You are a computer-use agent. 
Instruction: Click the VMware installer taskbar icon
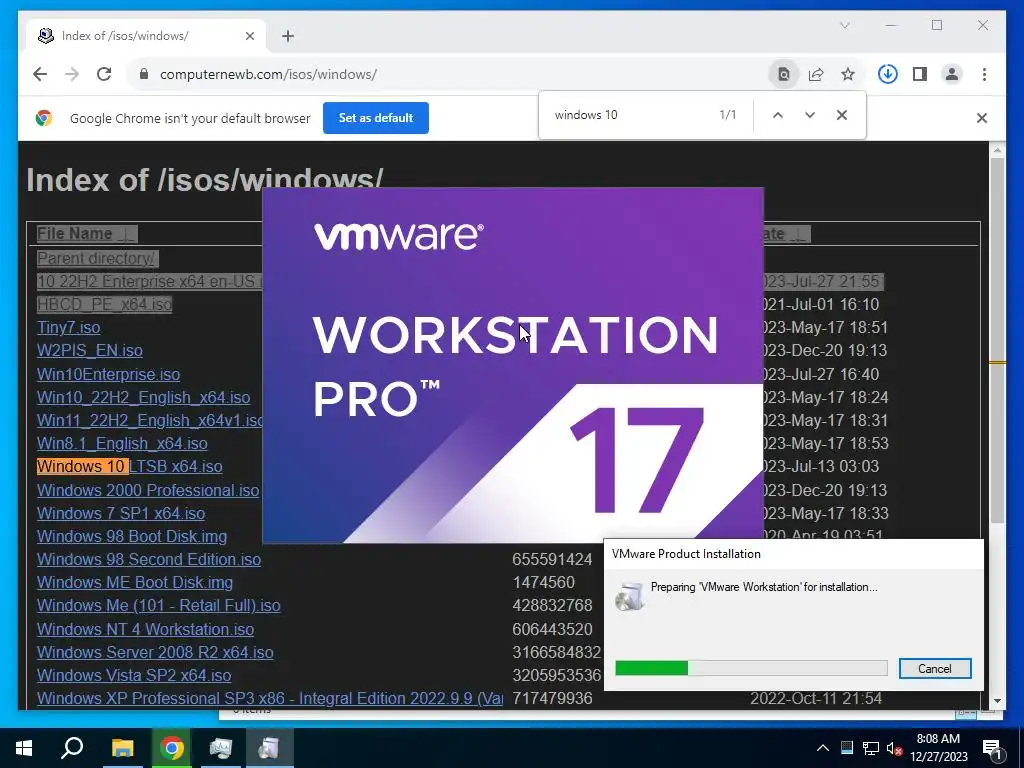[x=270, y=748]
